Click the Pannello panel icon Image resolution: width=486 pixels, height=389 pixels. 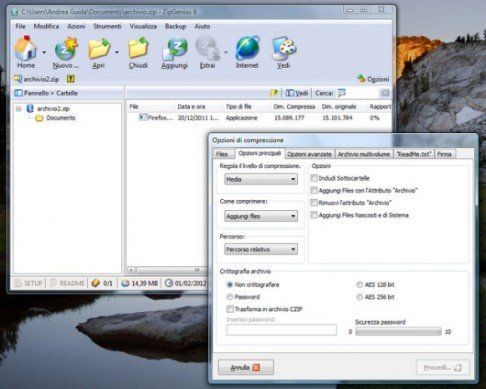[x=18, y=93]
